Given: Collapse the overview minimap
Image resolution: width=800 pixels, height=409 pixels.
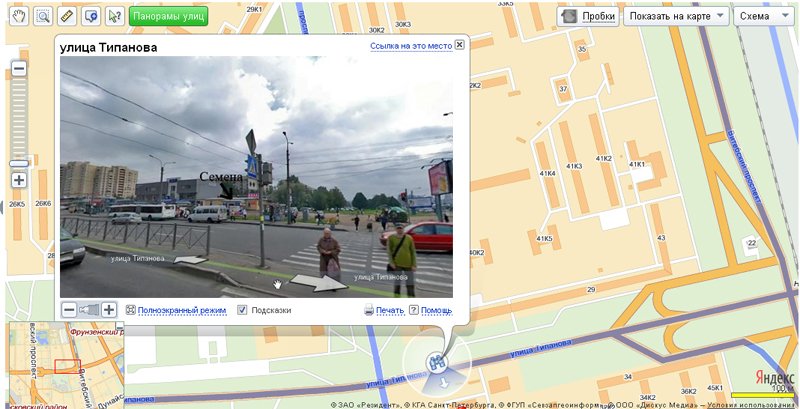Looking at the screenshot, I should tap(119, 326).
